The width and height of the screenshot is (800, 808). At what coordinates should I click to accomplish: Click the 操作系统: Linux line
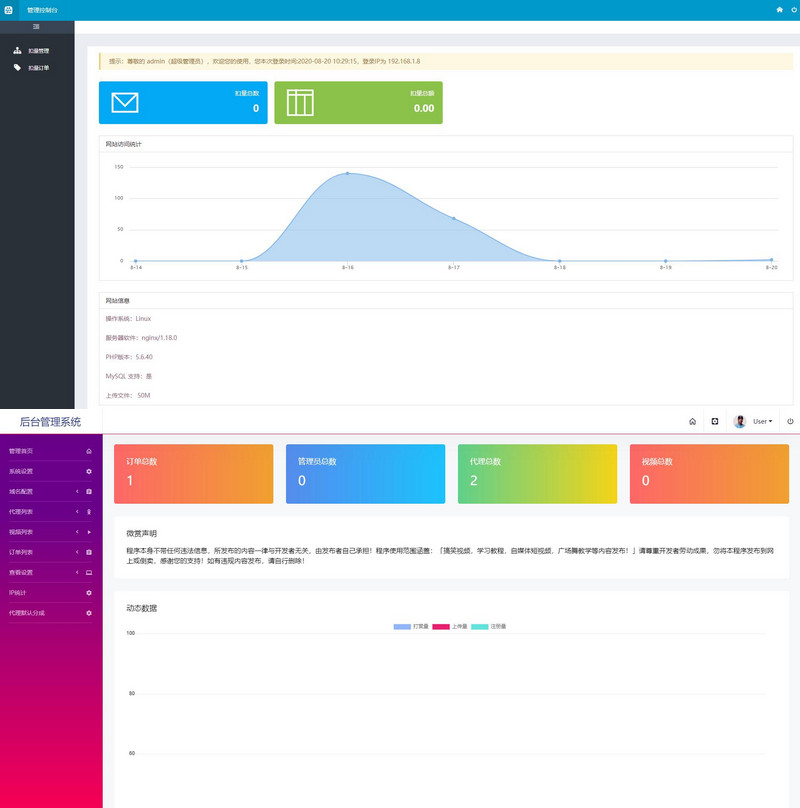coord(128,318)
